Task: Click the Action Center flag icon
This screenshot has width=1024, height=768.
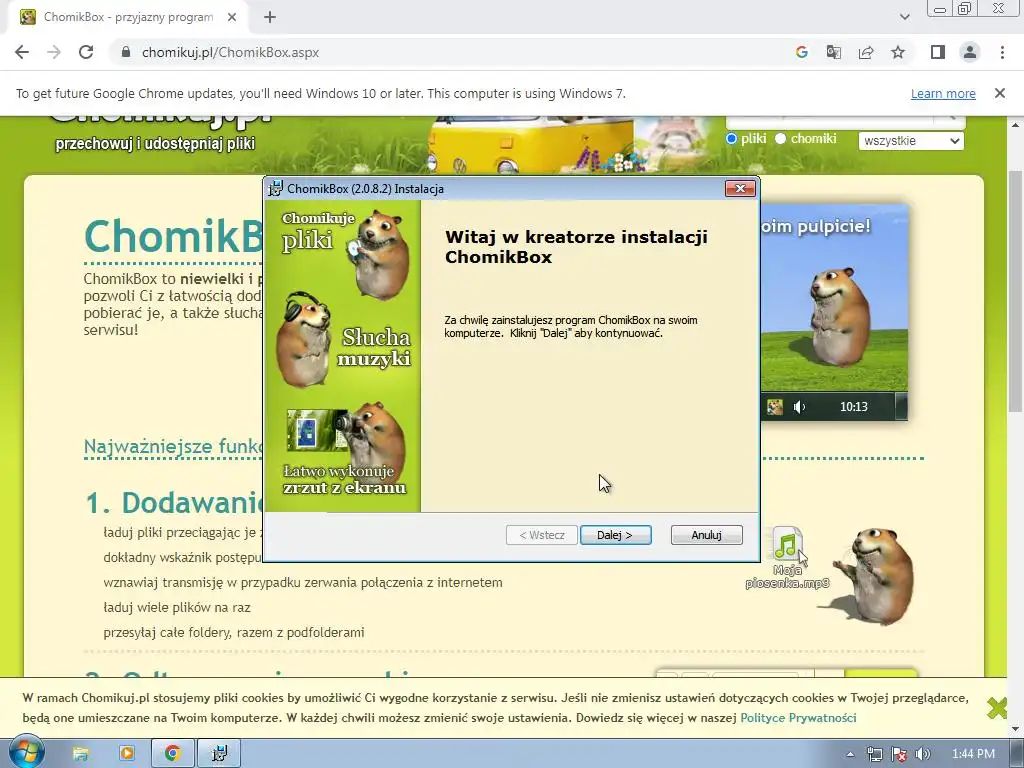Action: tap(899, 754)
